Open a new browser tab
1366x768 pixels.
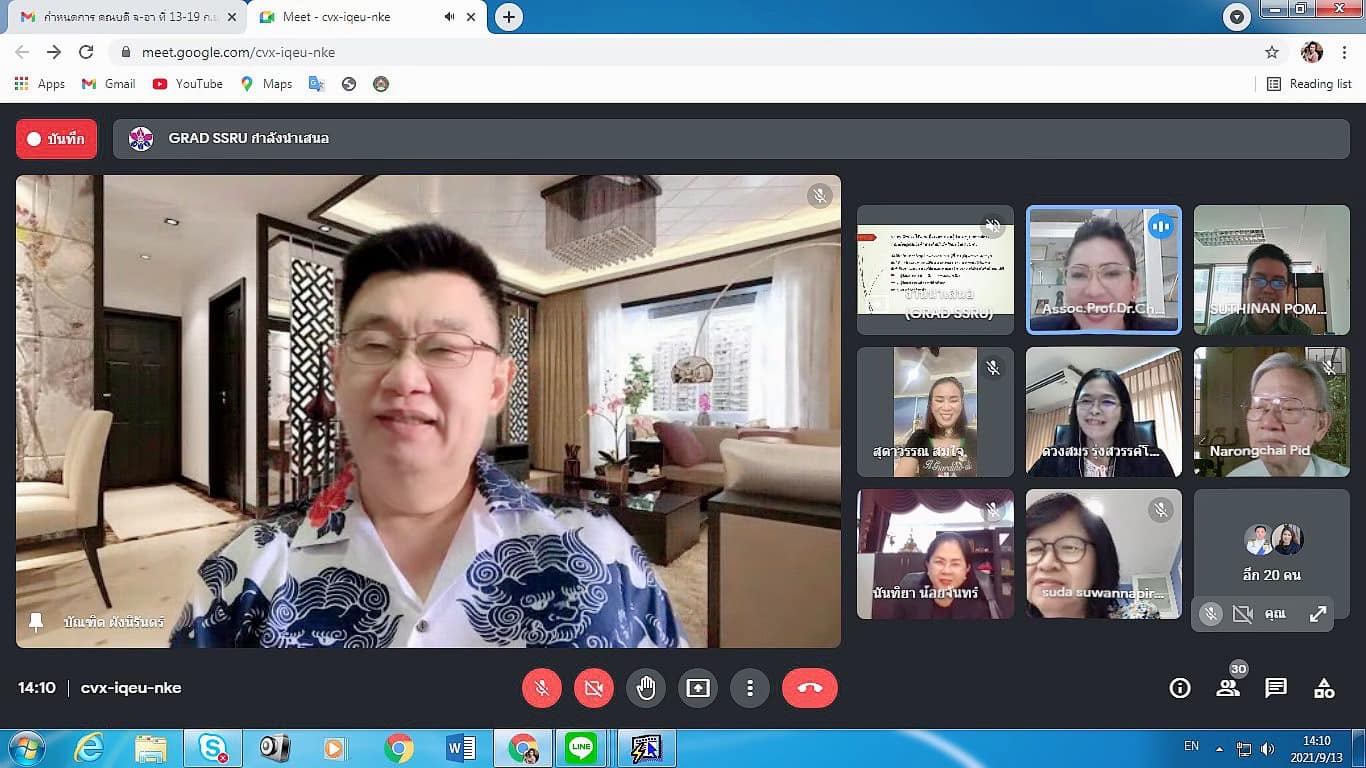click(x=509, y=17)
